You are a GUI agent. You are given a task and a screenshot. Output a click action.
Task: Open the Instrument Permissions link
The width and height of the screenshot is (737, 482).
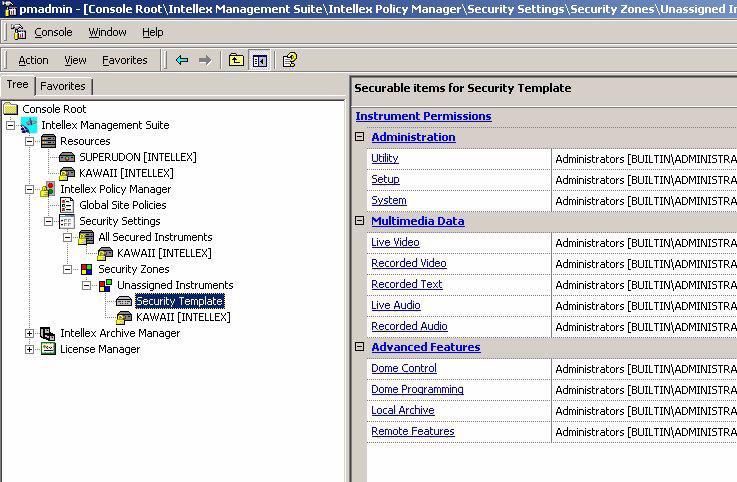(x=423, y=116)
